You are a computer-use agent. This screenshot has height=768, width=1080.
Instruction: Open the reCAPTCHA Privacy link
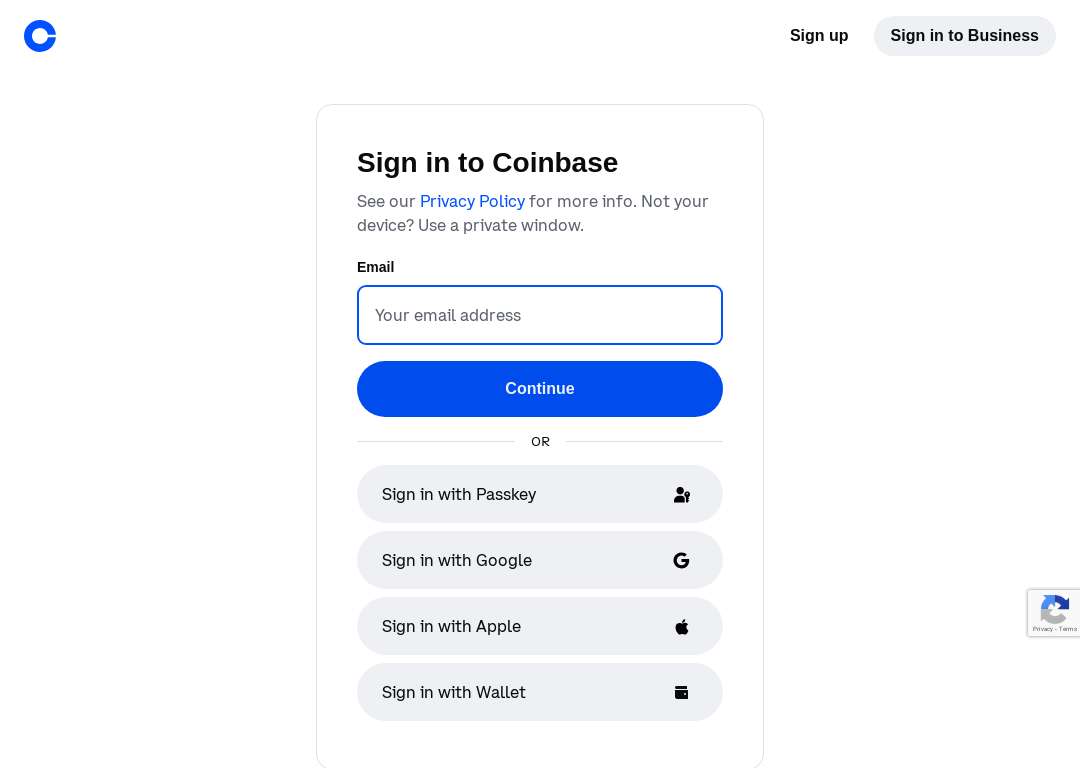point(1042,629)
